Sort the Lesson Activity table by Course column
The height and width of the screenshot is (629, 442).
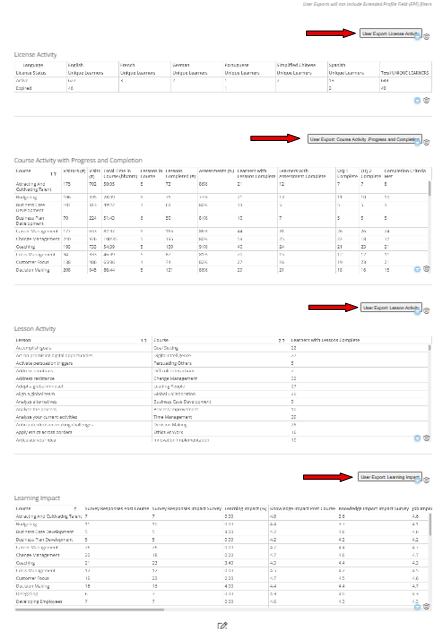(282, 340)
